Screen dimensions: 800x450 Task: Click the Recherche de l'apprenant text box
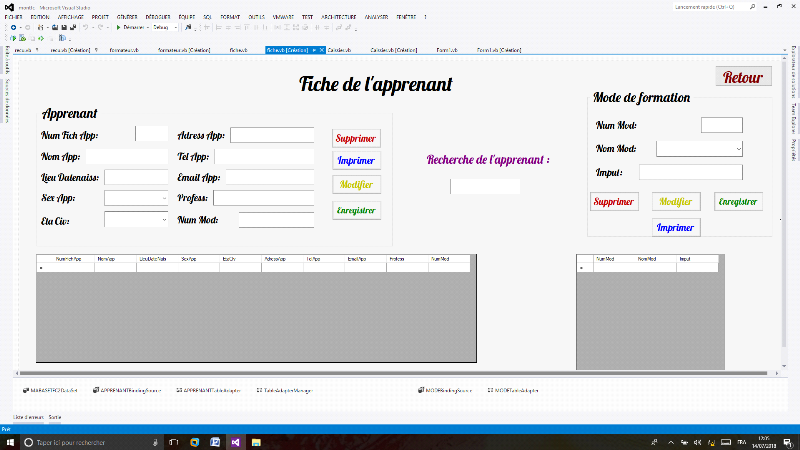point(485,186)
